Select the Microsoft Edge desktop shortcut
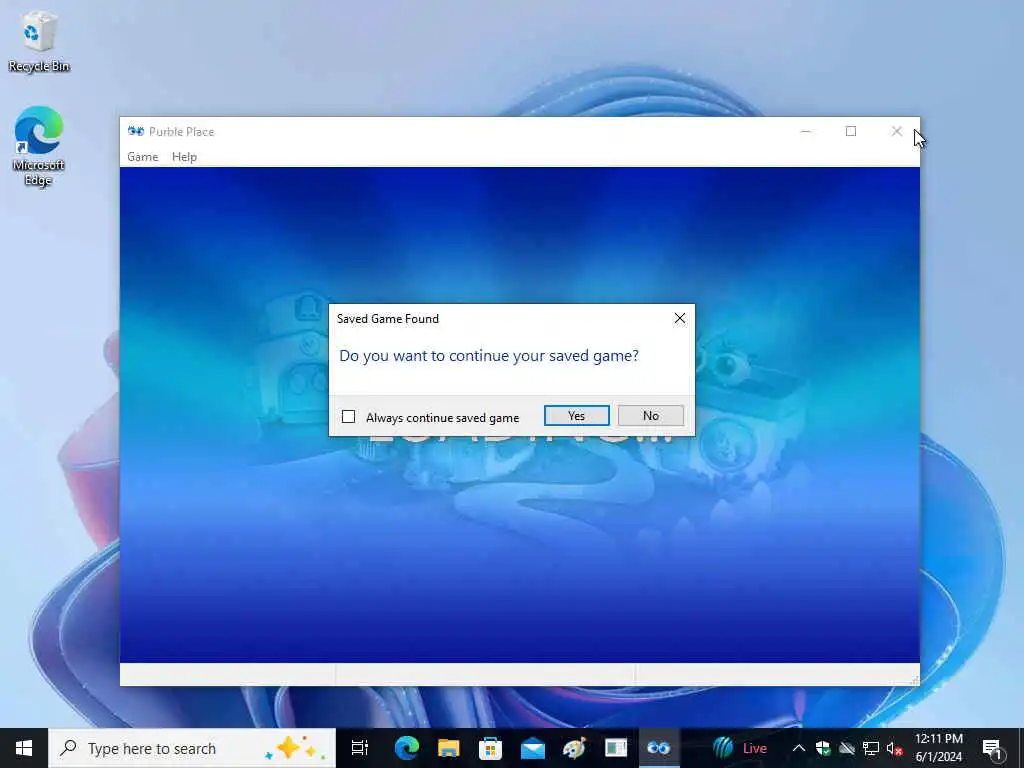 39,146
